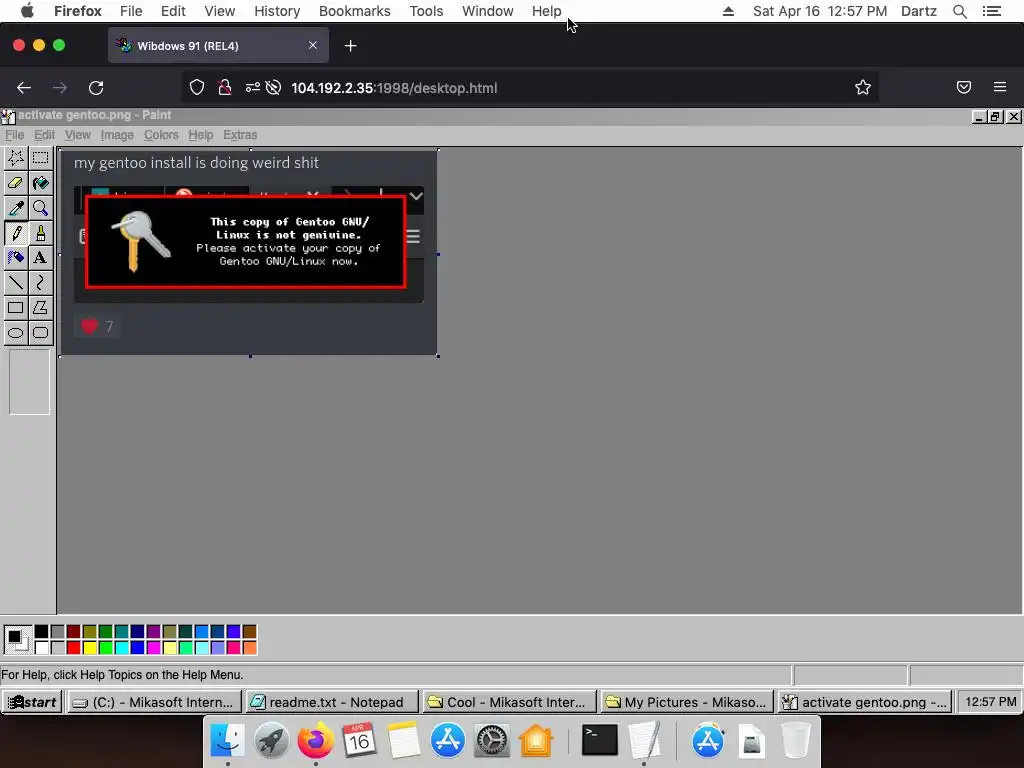Image resolution: width=1024 pixels, height=768 pixels.
Task: Pick the black color swatch in palette
Action: click(x=41, y=632)
